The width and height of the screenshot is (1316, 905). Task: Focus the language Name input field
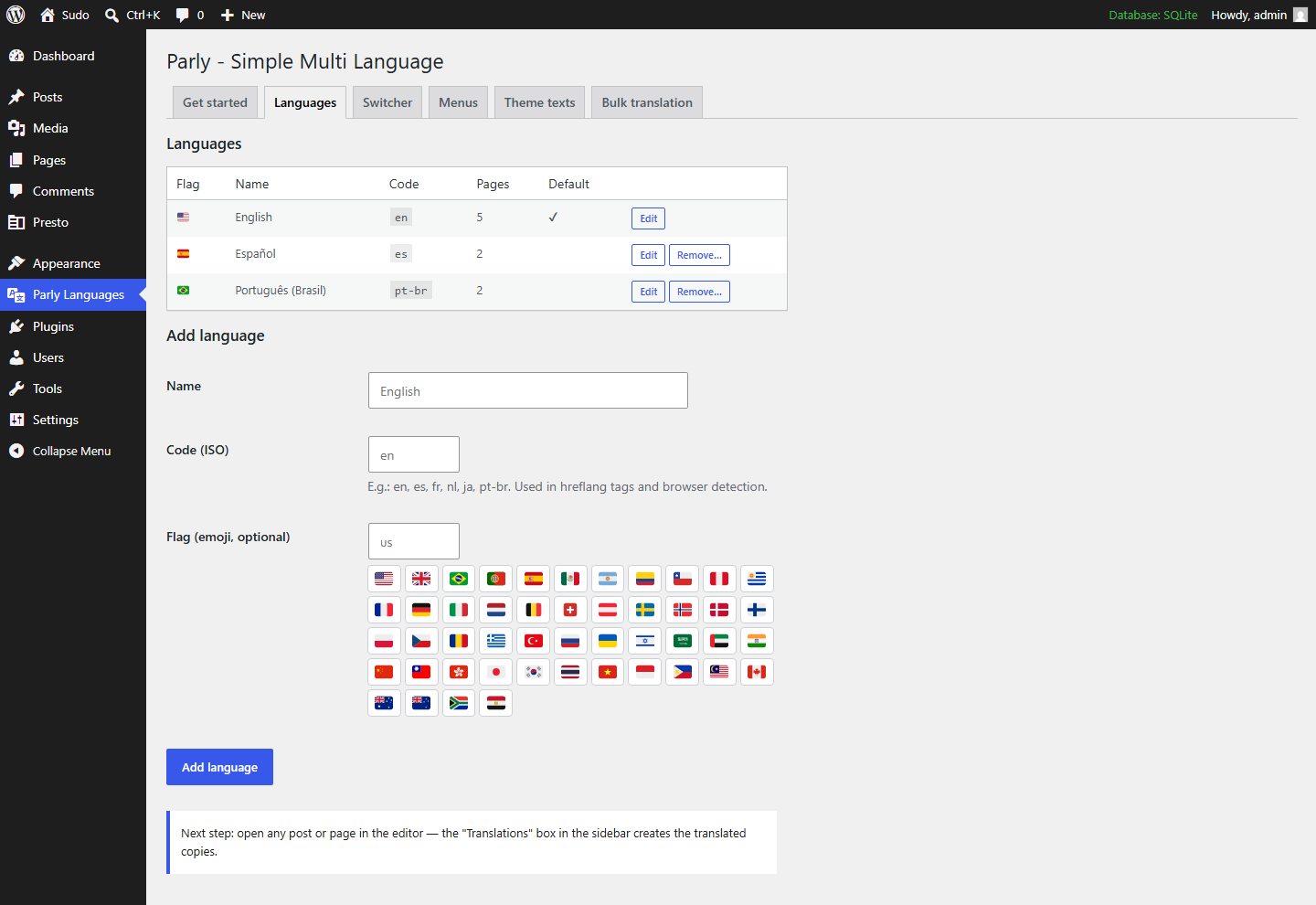tap(528, 390)
